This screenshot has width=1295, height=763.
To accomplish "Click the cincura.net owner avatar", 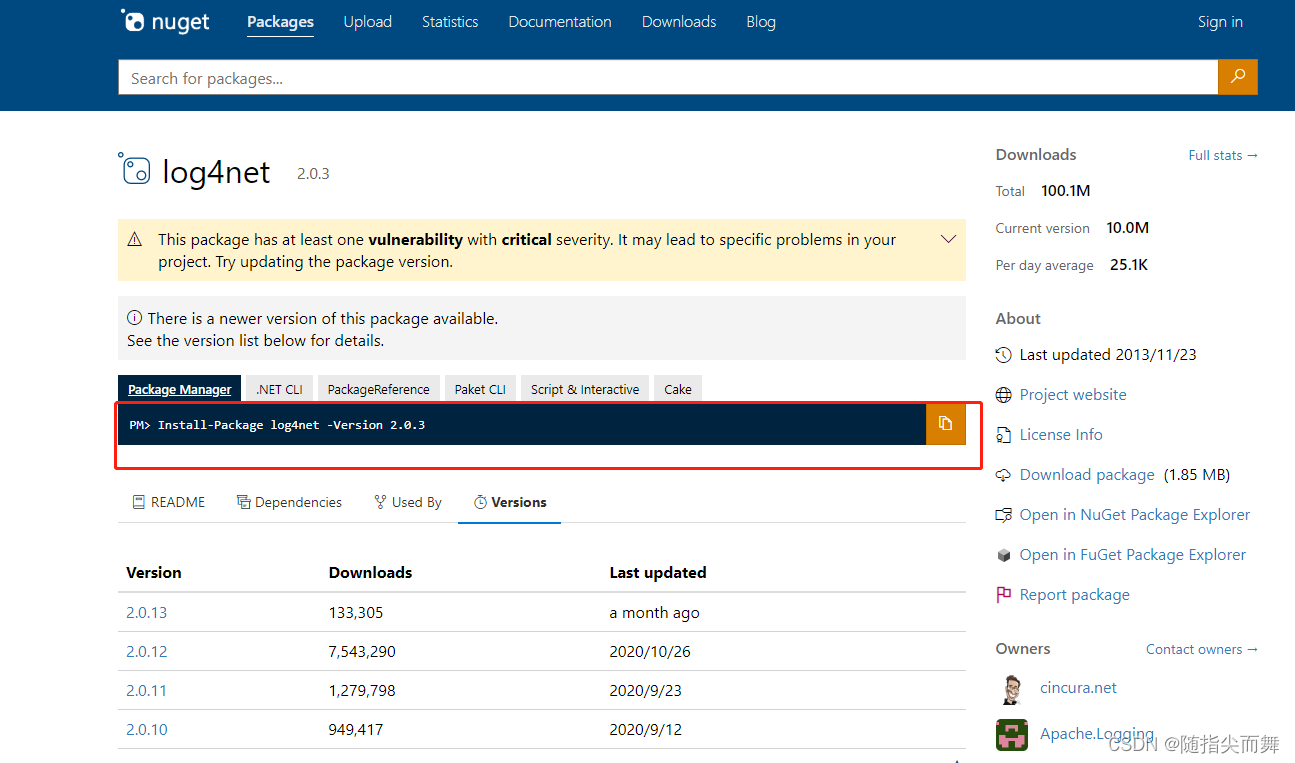I will pyautogui.click(x=1012, y=688).
